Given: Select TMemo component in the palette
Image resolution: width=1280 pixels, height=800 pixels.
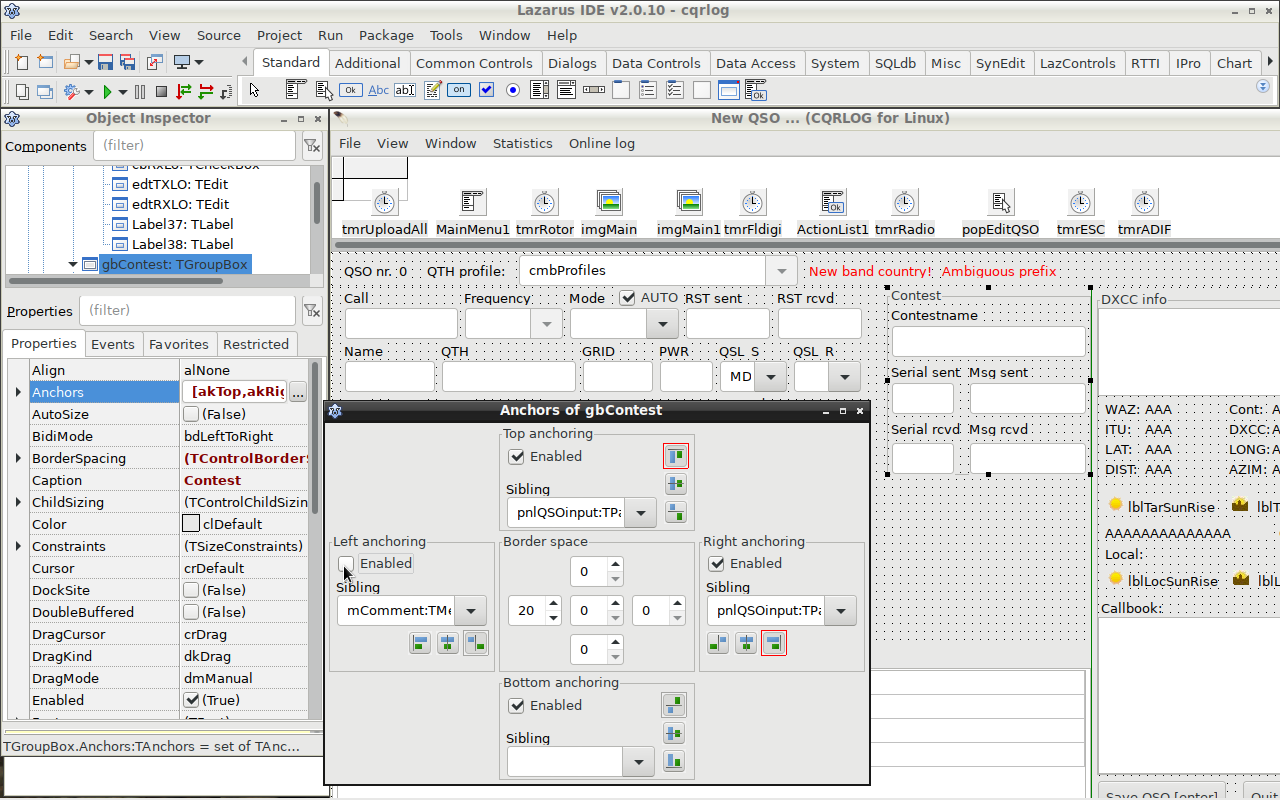Looking at the screenshot, I should tap(432, 90).
